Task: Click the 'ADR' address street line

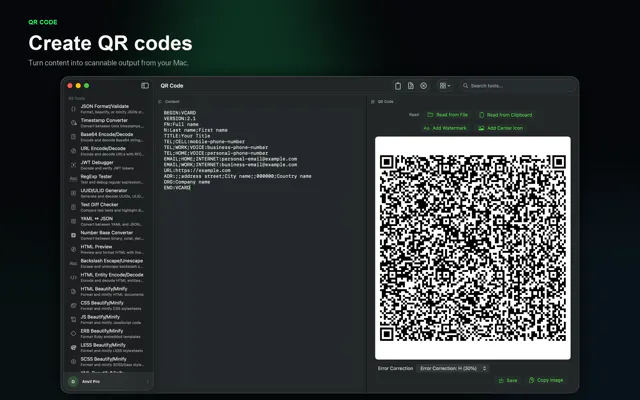Action: tap(238, 176)
